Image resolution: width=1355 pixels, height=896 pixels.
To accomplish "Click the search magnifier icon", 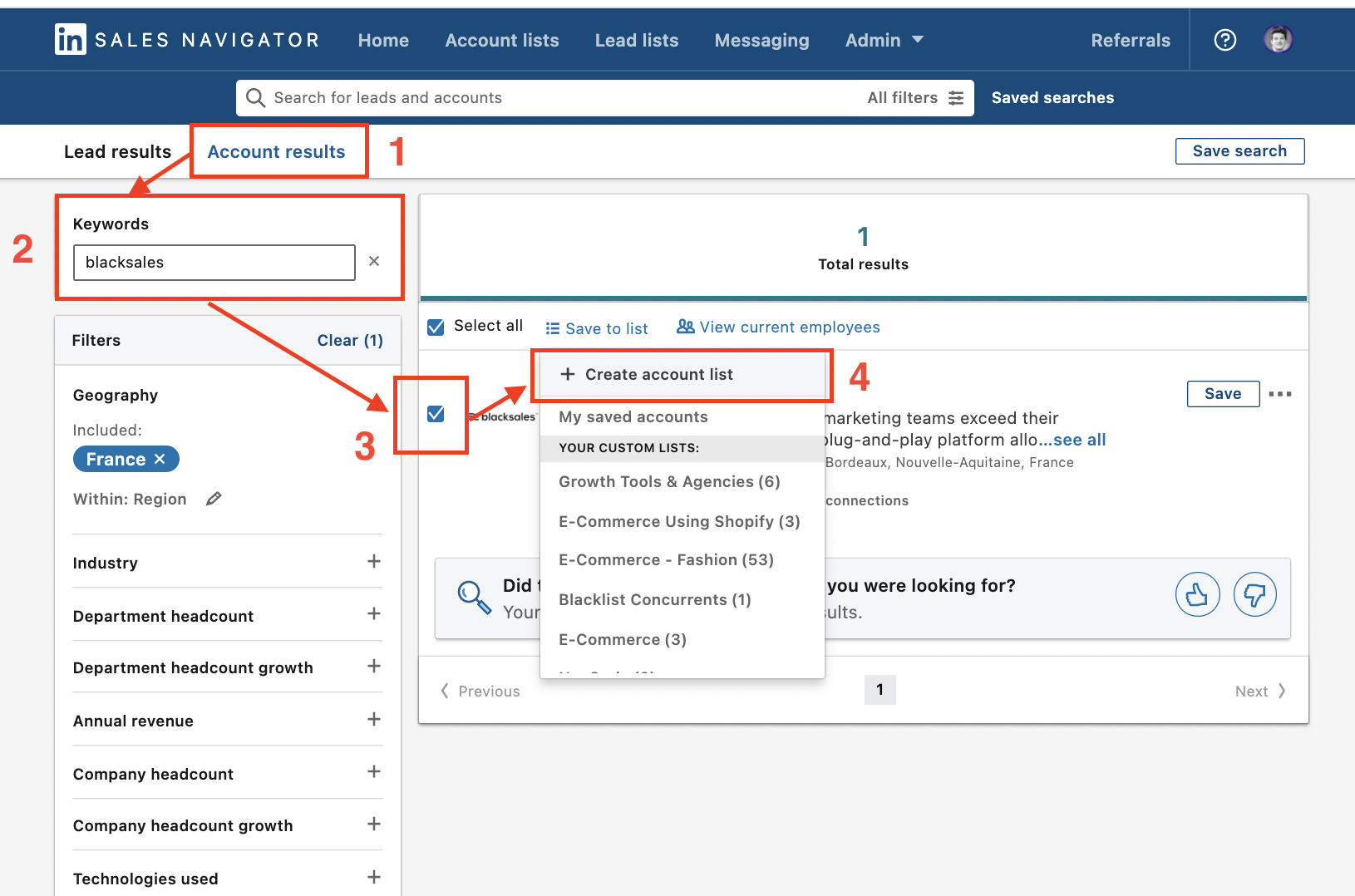I will [x=256, y=98].
